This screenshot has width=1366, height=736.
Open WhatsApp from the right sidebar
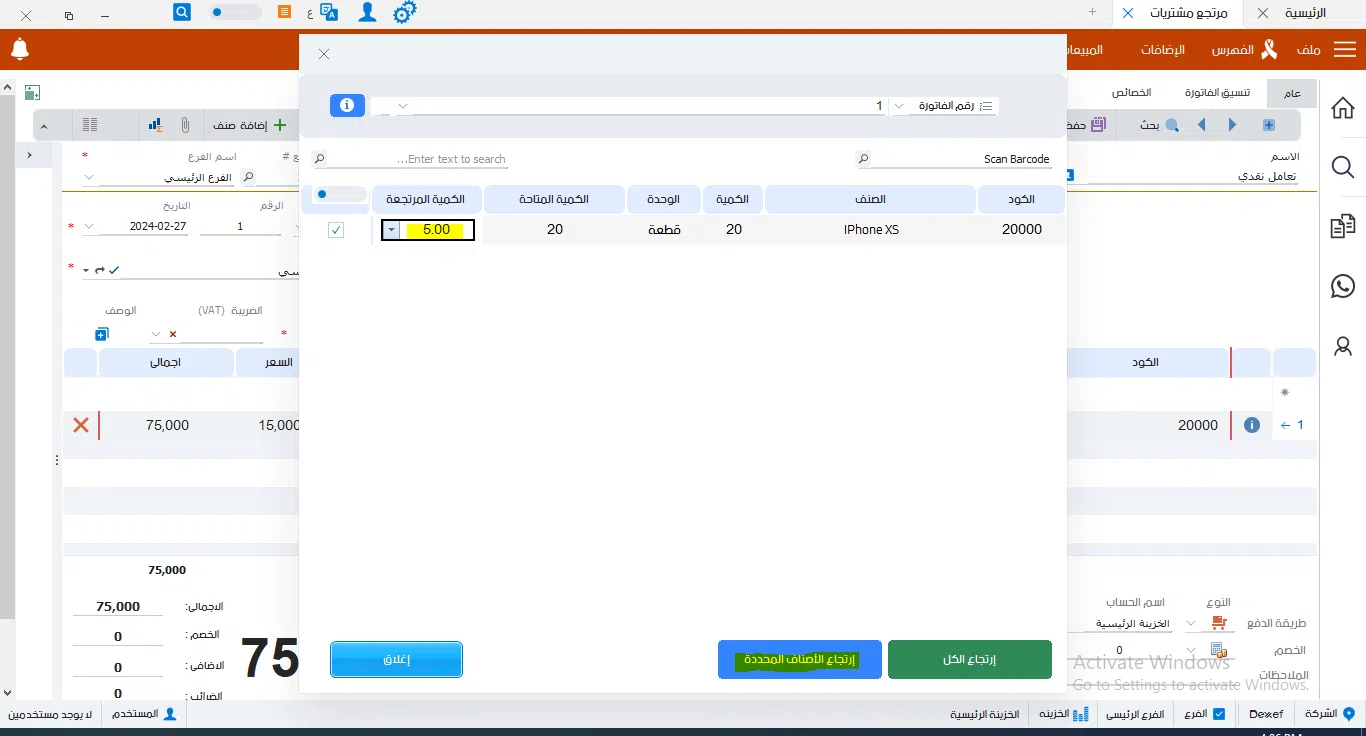[1343, 286]
